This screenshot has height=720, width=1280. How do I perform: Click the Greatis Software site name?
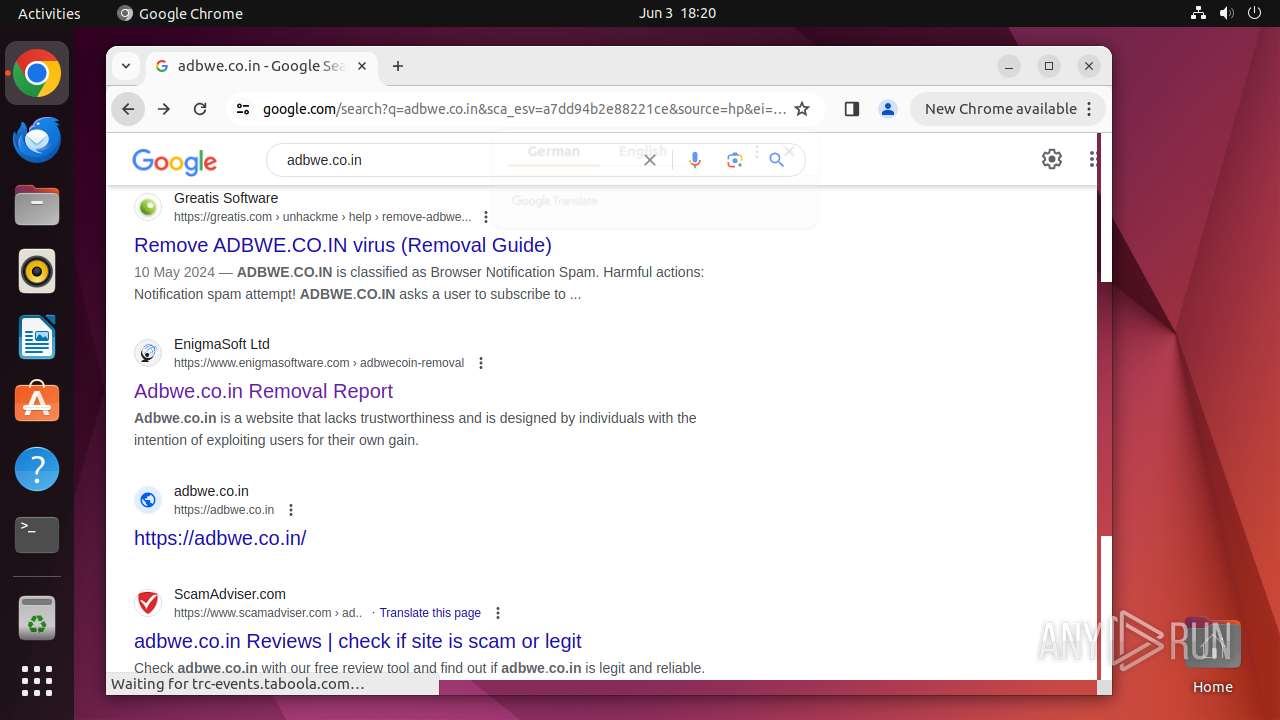tap(226, 198)
